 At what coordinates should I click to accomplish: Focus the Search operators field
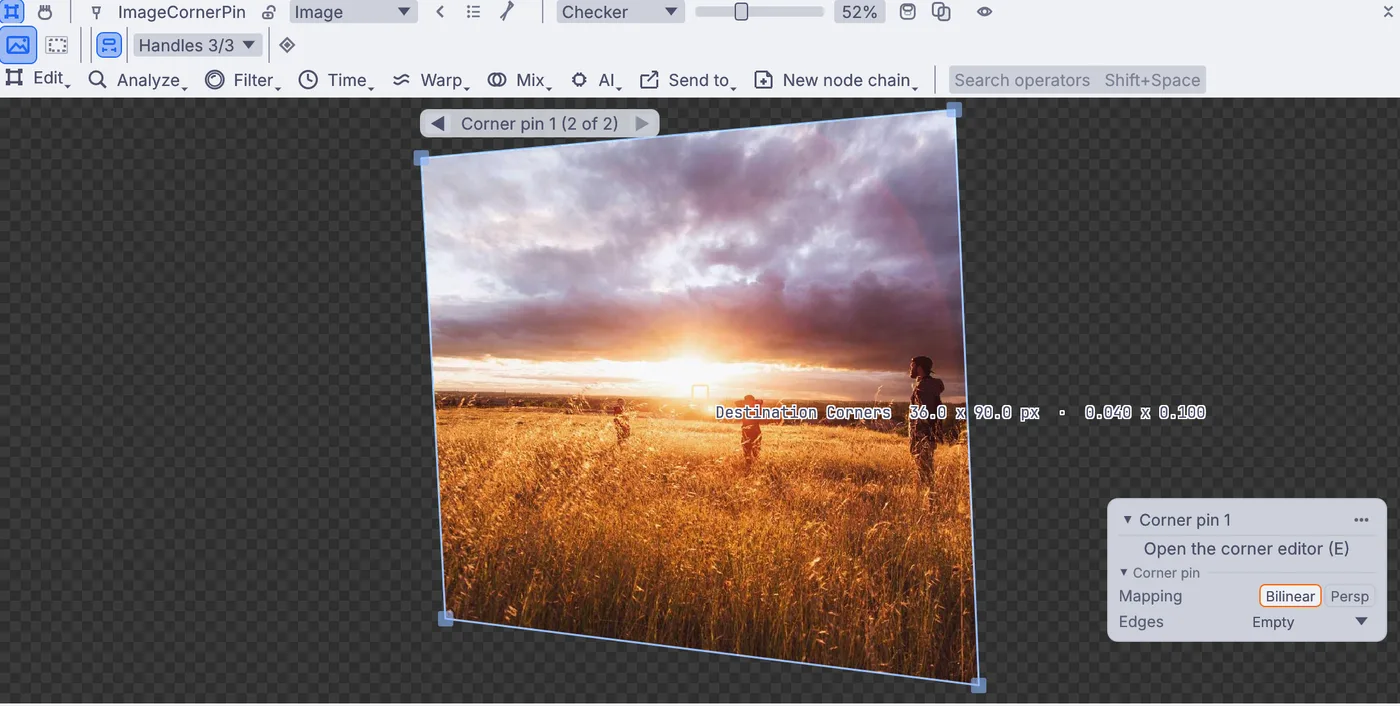point(1077,80)
